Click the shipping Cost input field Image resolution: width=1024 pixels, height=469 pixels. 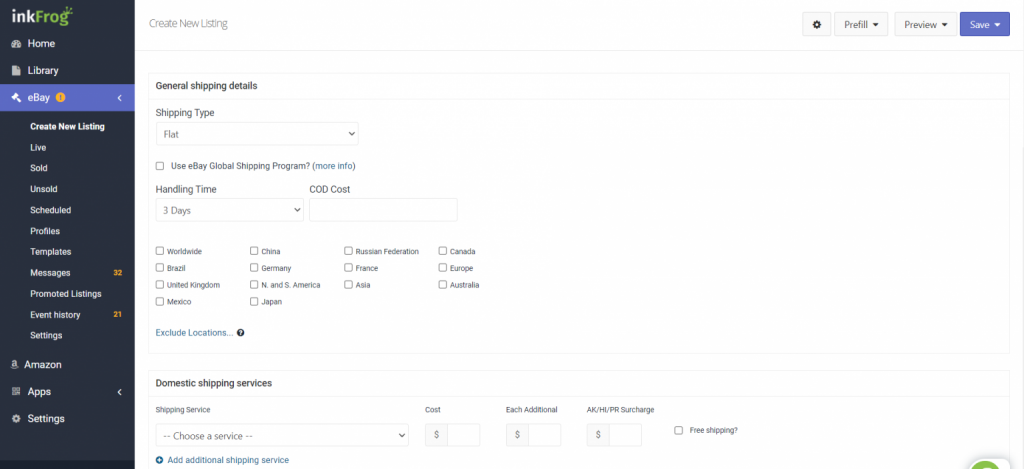(464, 435)
